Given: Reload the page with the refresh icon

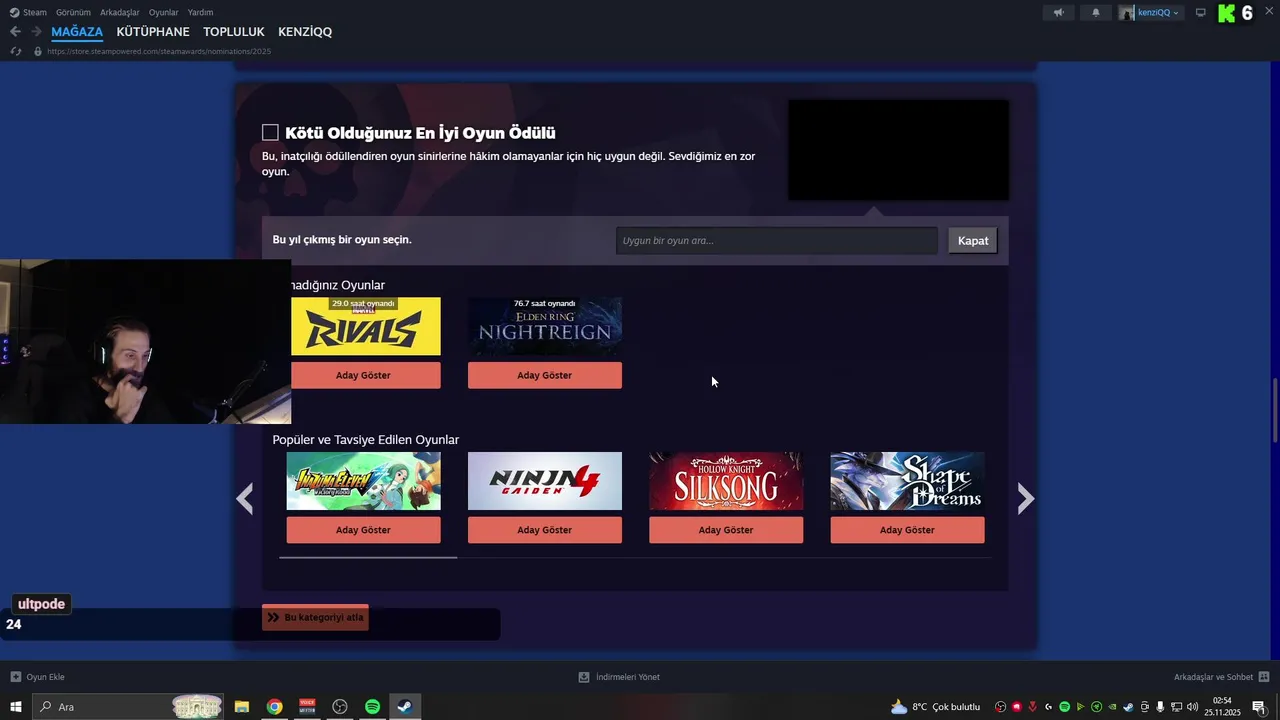Looking at the screenshot, I should (x=15, y=51).
